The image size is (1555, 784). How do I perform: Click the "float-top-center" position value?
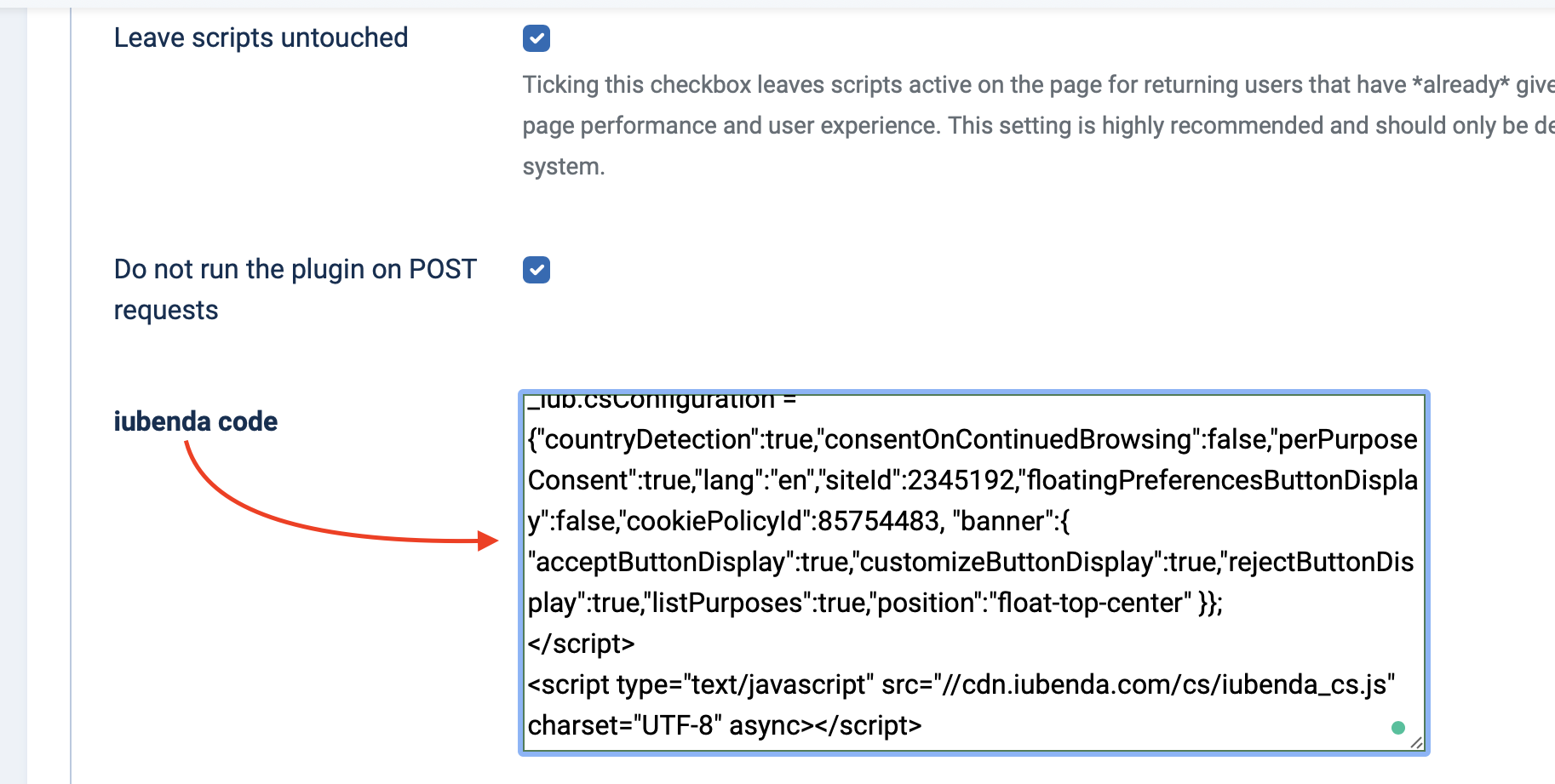[1090, 604]
